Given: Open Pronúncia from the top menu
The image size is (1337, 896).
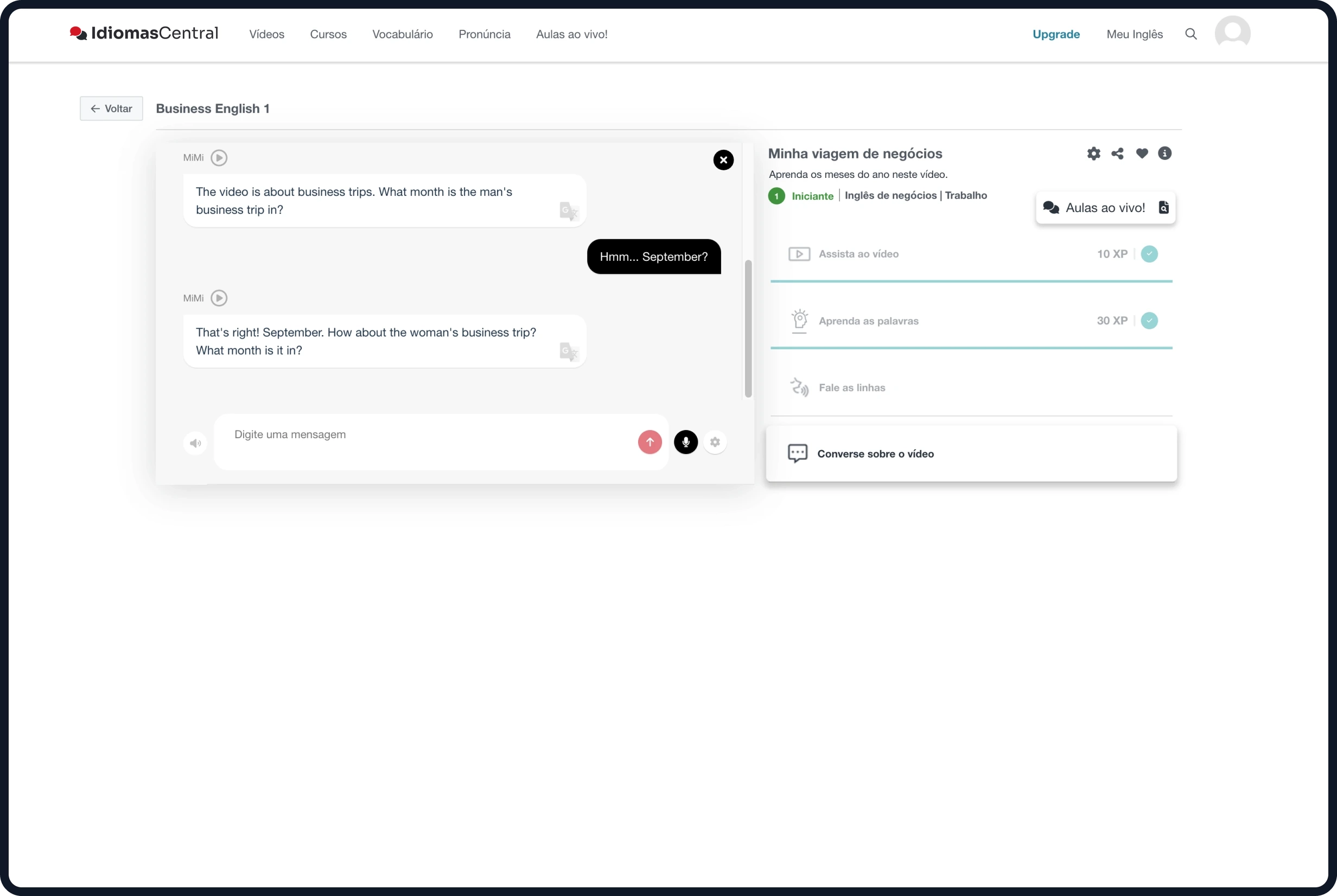Looking at the screenshot, I should [x=484, y=34].
